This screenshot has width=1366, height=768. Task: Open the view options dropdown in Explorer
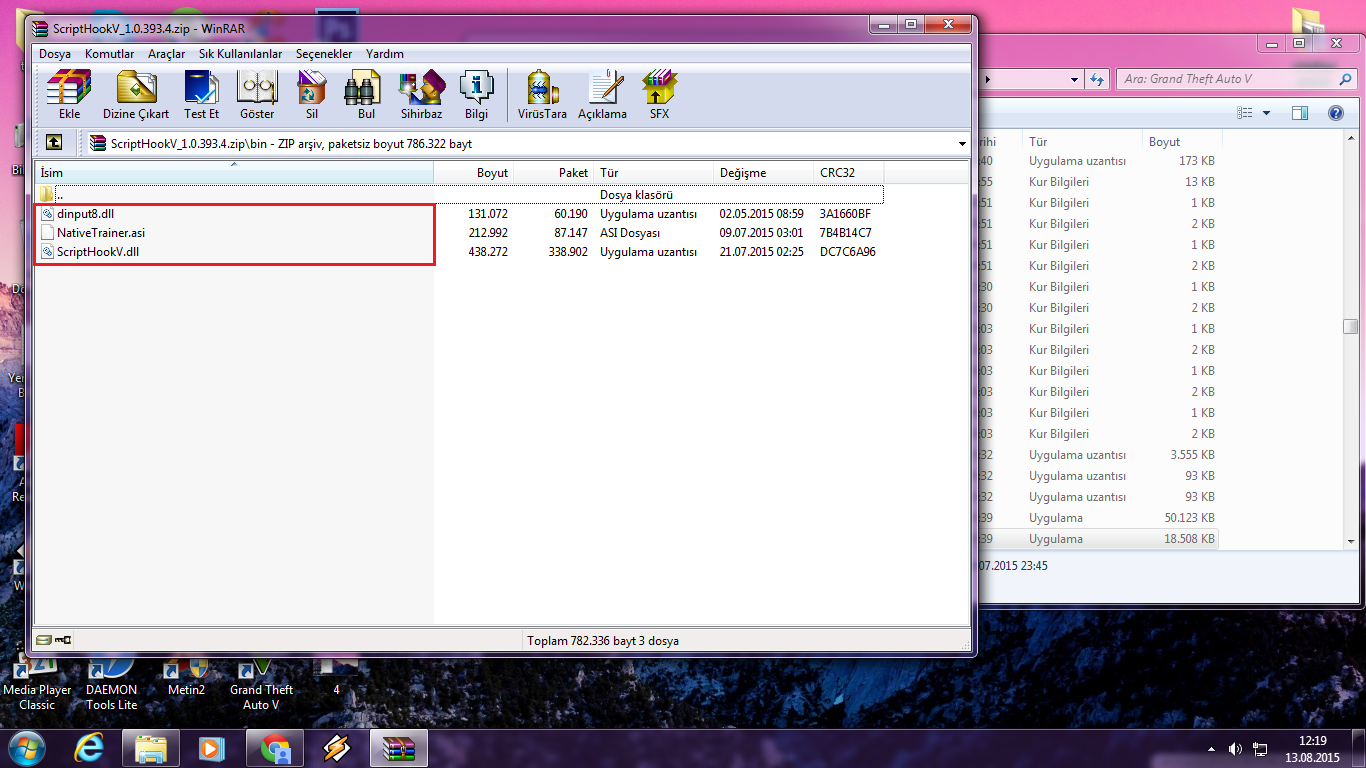[1266, 113]
